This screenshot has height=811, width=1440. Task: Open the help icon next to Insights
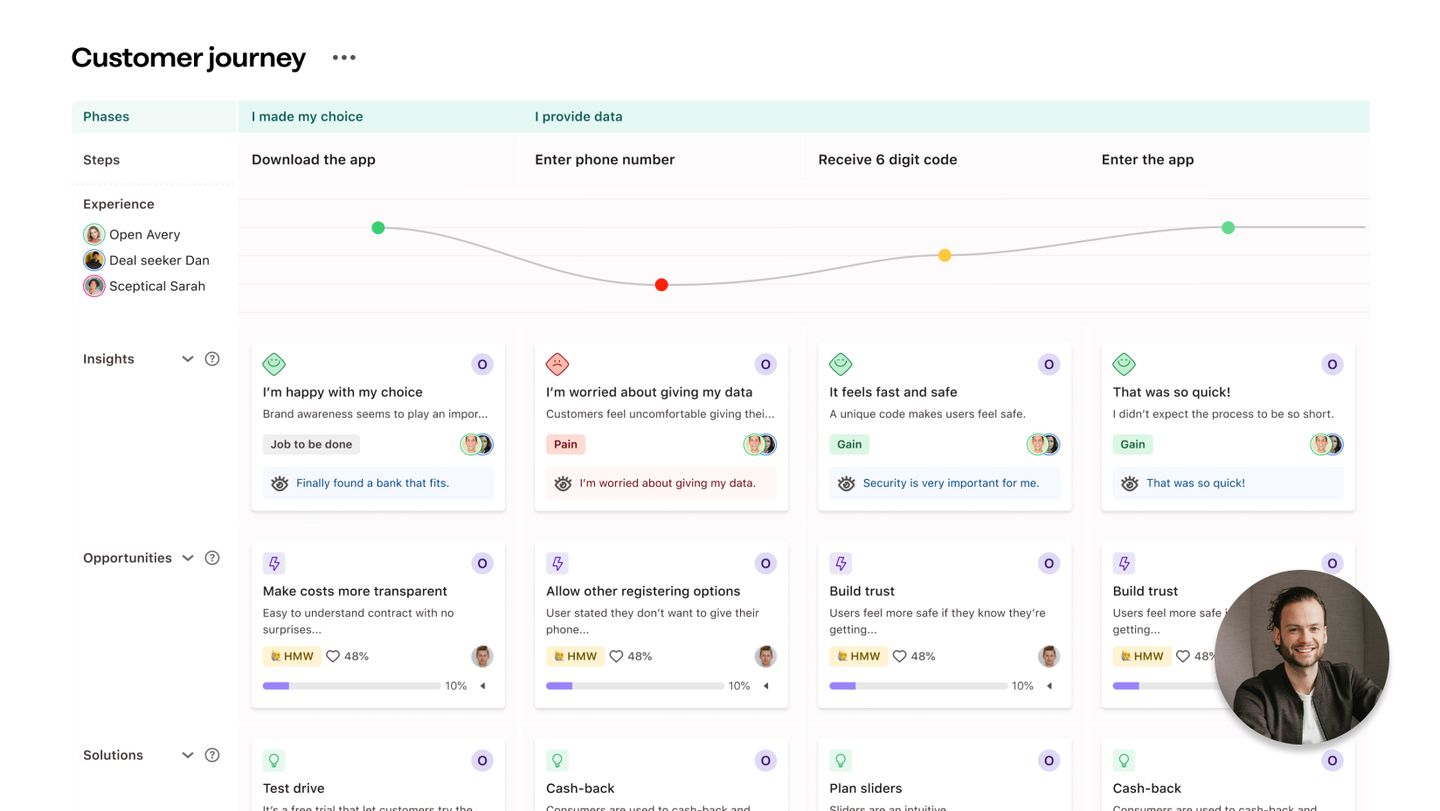point(211,357)
